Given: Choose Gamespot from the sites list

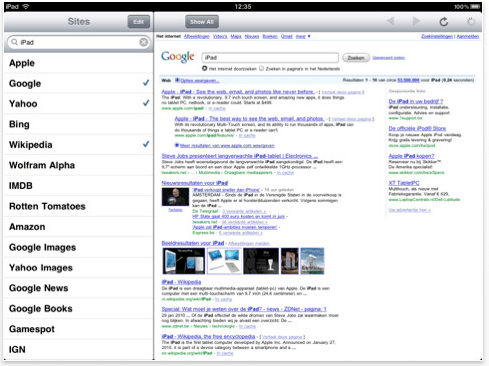Looking at the screenshot, I should coord(79,329).
